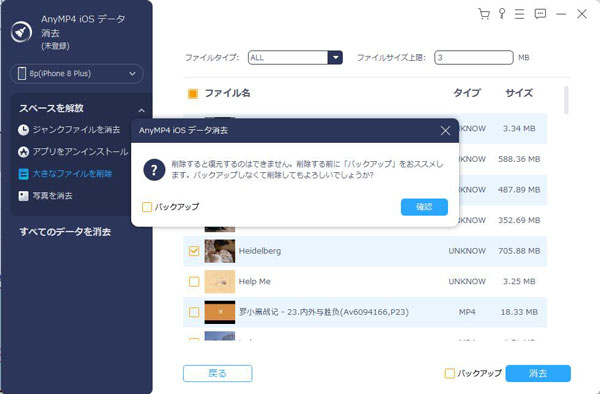600x394 pixels.
Task: Click the app store icon beside アプリをアンインストール
Action: pyautogui.click(x=23, y=152)
